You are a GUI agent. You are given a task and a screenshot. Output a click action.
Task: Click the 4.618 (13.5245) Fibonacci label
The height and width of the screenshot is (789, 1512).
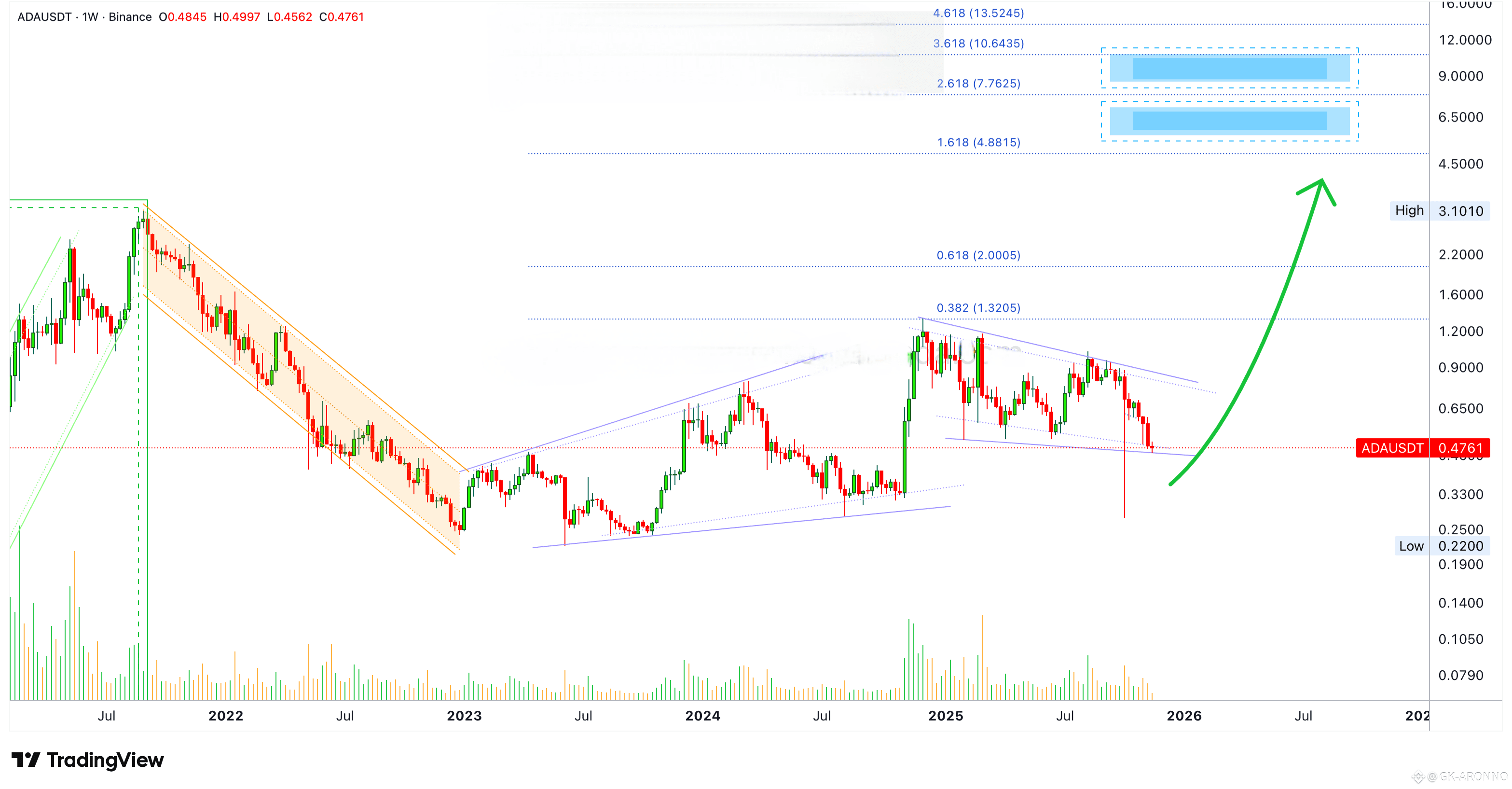pyautogui.click(x=978, y=13)
